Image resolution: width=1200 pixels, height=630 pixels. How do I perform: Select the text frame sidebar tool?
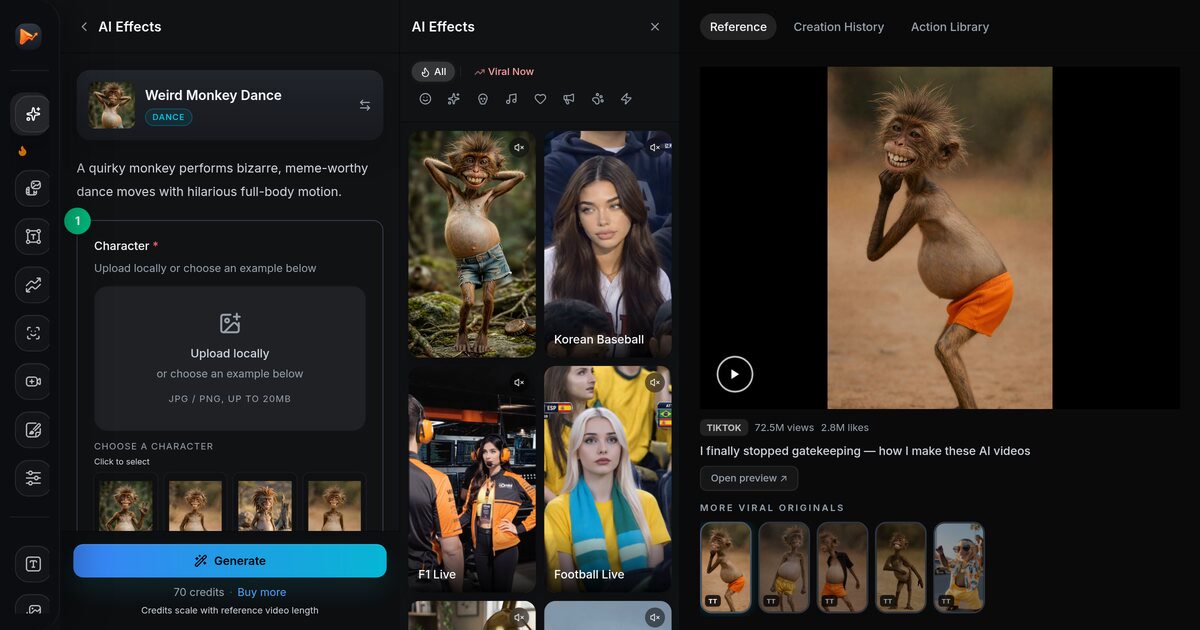(33, 237)
